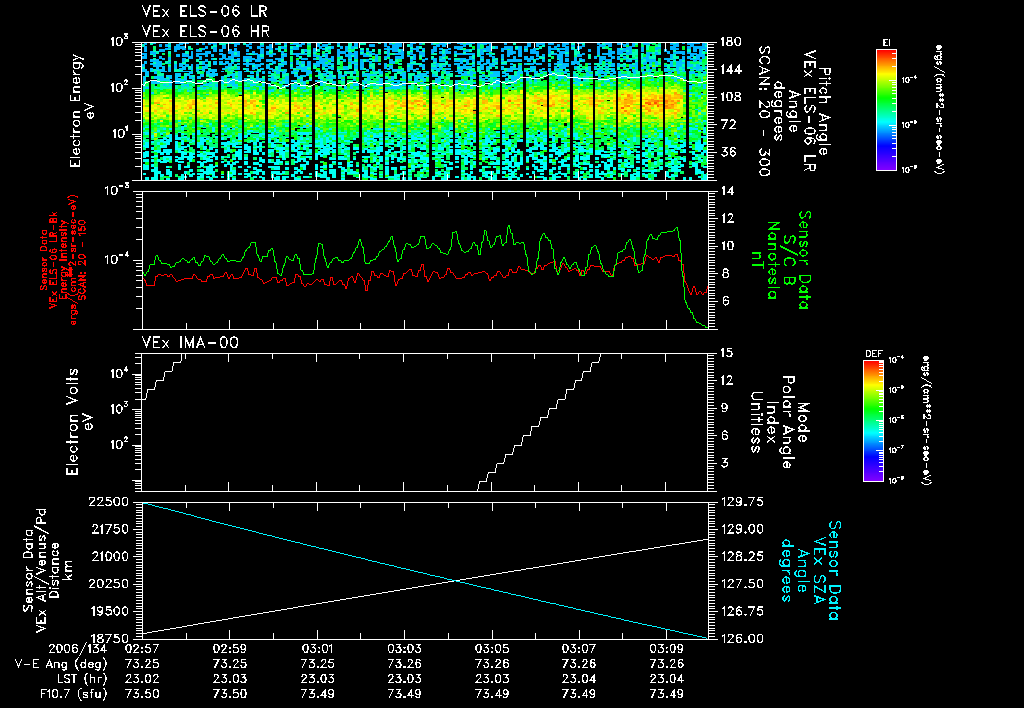The width and height of the screenshot is (1024, 708).
Task: Click the 15 polar angle index tick
Action: (x=727, y=353)
